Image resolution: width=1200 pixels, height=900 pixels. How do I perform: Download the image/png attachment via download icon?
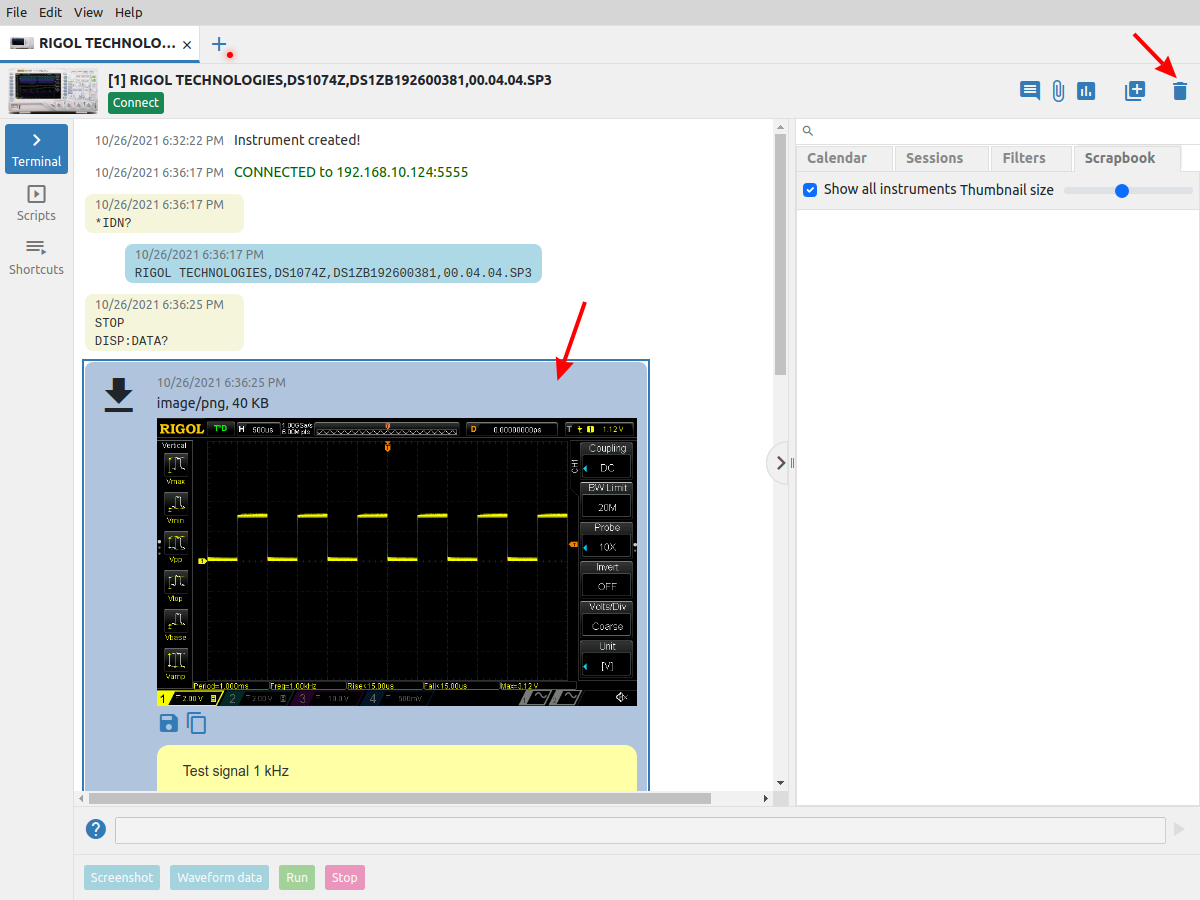[119, 394]
